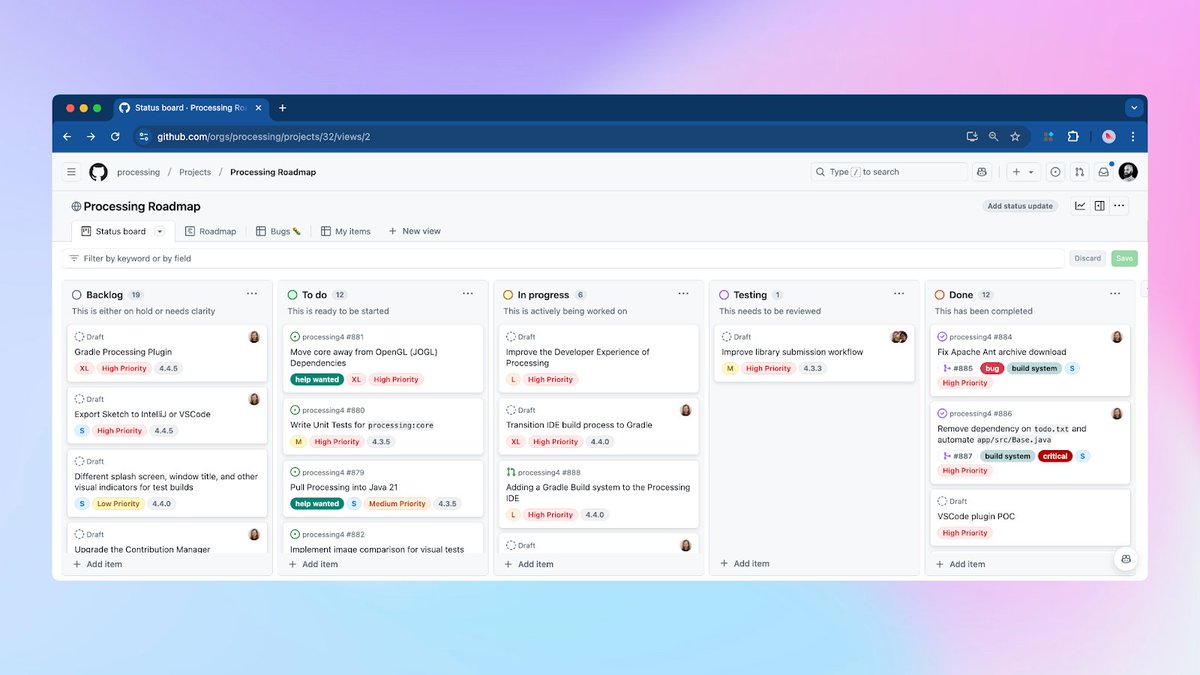This screenshot has height=675, width=1200.
Task: Switch to the Bugs view tab
Action: tap(278, 231)
